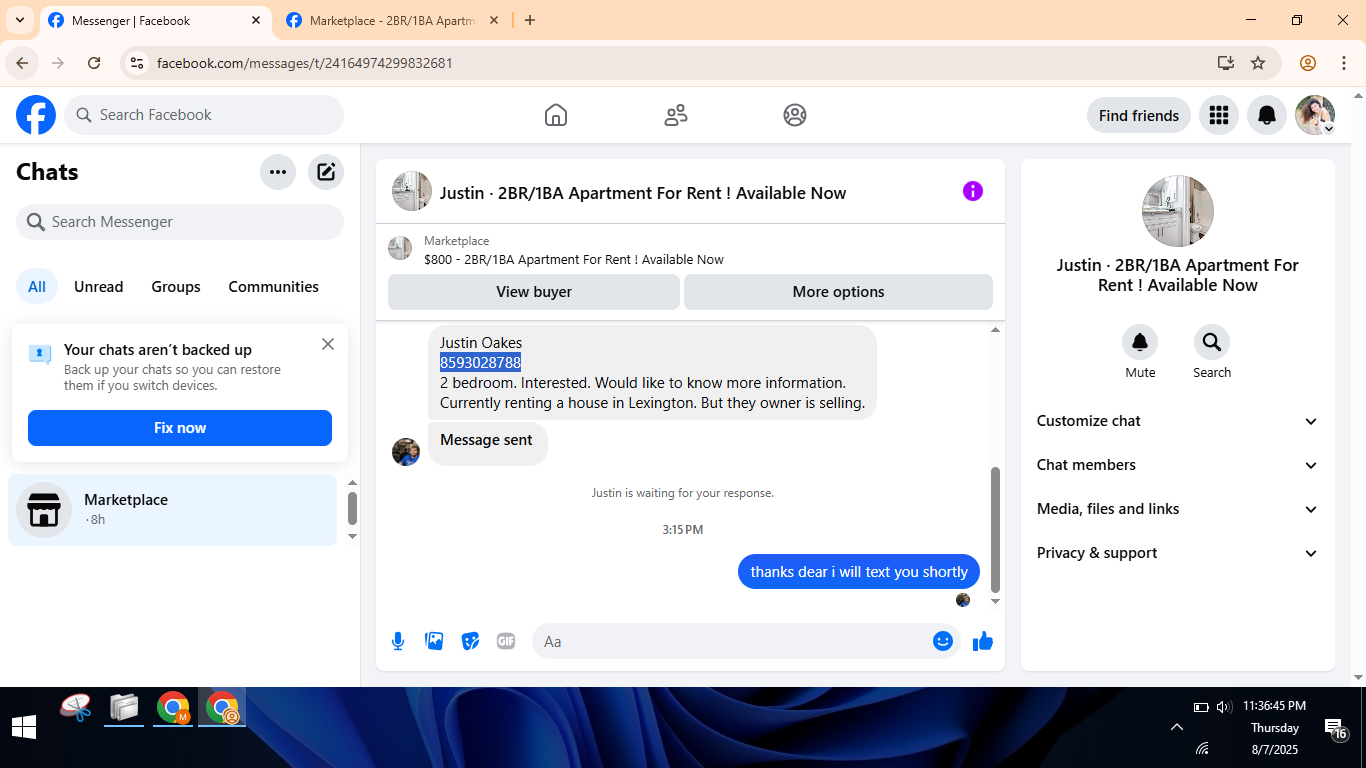Viewport: 1366px width, 768px height.
Task: Open a new browser tab
Action: (x=530, y=20)
